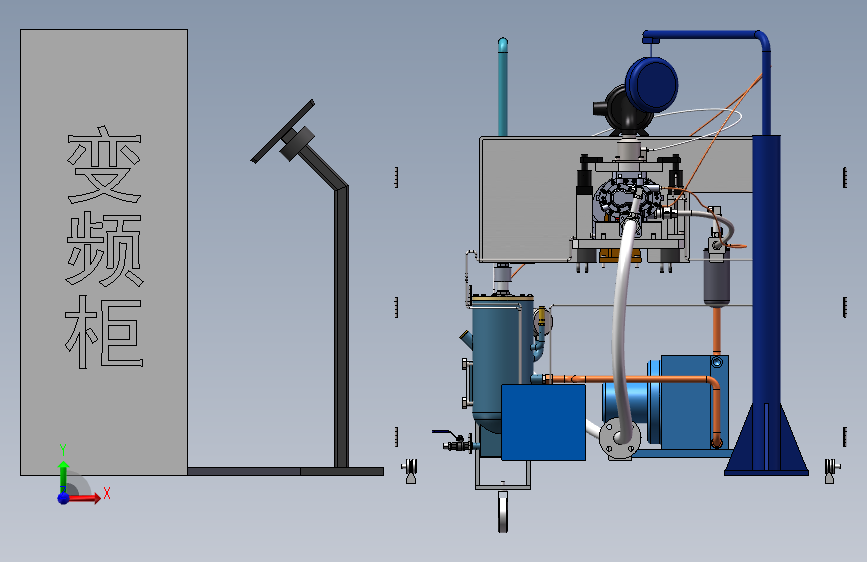Select the triangular base of the blue column
Viewport: 867px width, 562px height.
[766, 440]
